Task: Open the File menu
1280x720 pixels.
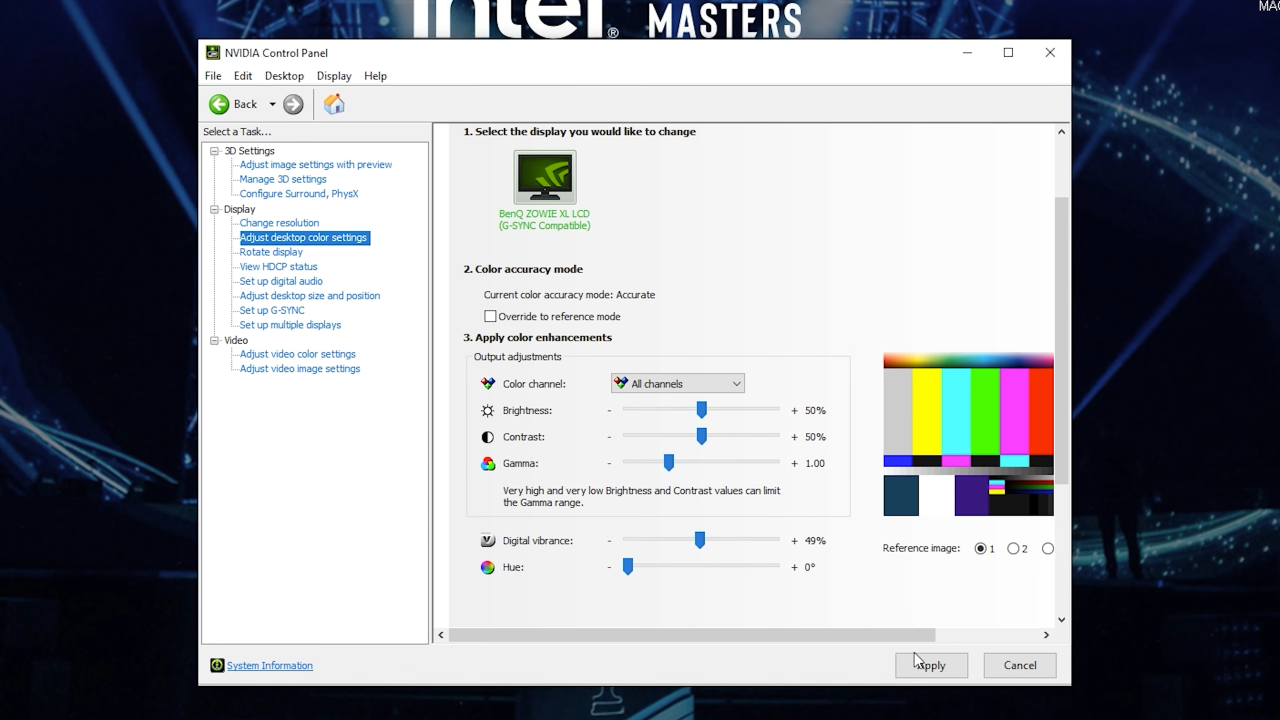Action: click(x=213, y=76)
